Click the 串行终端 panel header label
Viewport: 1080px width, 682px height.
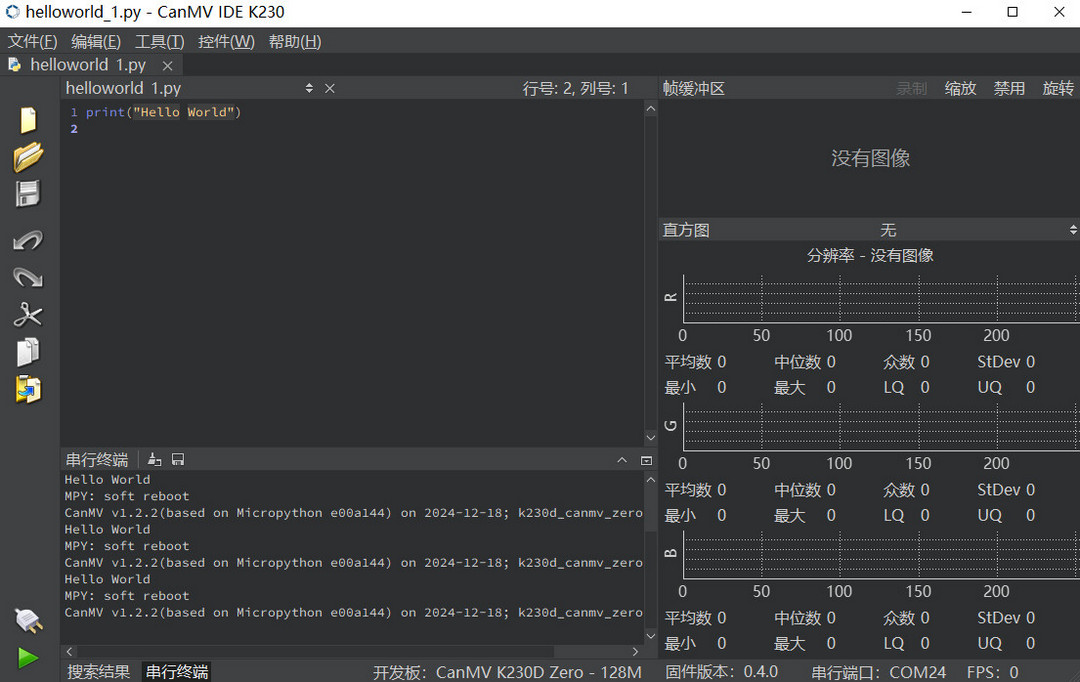(97, 459)
